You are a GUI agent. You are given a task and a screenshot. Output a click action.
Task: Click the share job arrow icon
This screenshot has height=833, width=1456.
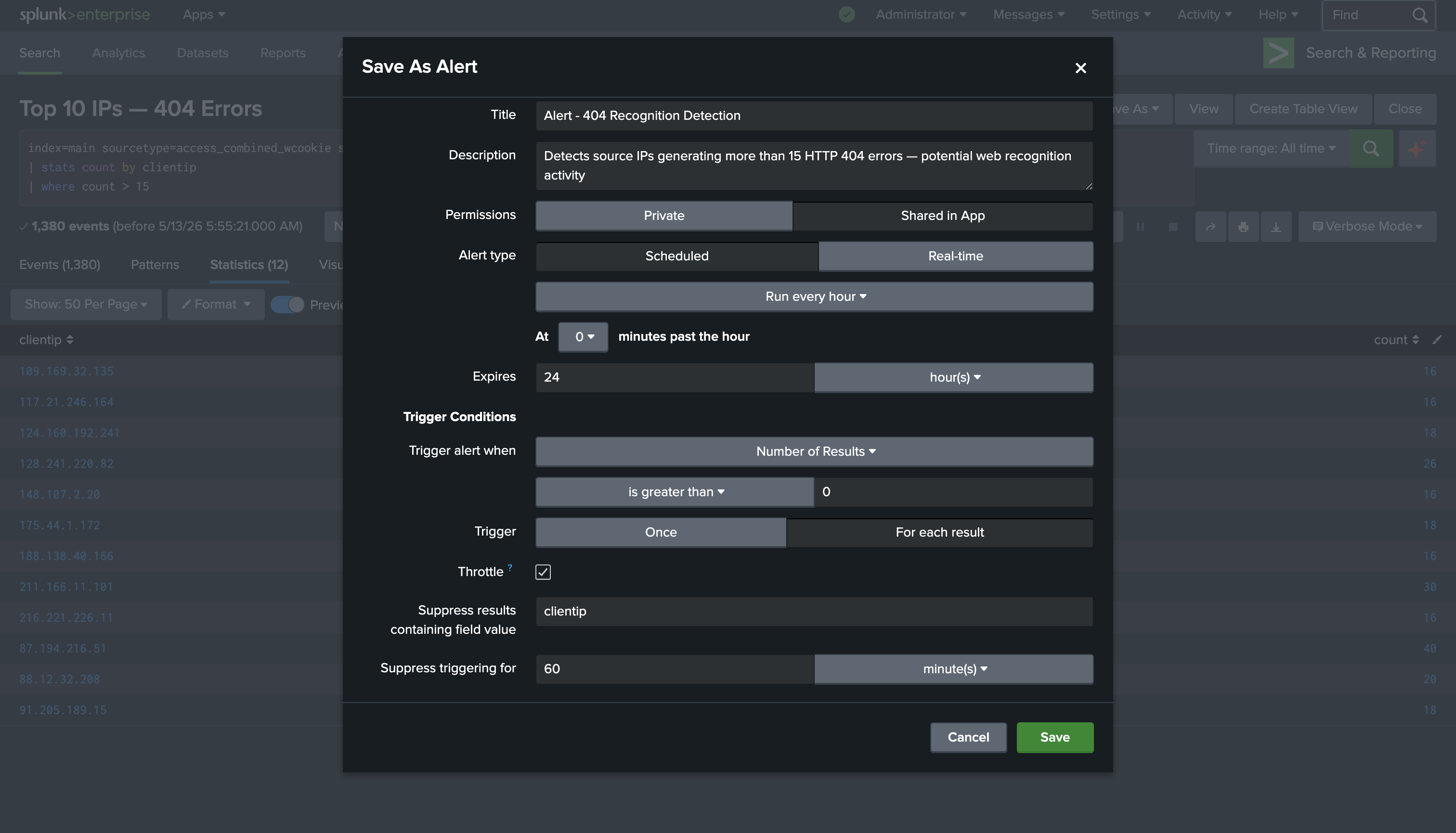point(1210,227)
